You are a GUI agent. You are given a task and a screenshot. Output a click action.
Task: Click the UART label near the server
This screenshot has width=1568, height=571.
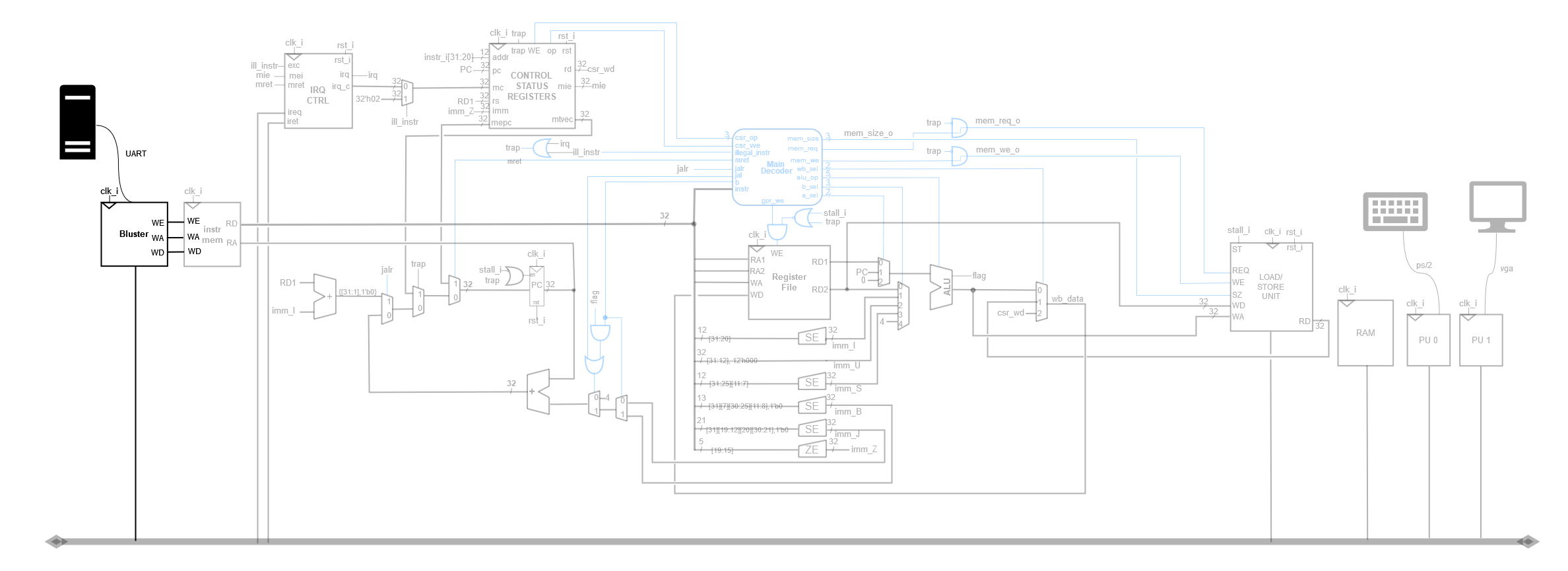(x=136, y=154)
